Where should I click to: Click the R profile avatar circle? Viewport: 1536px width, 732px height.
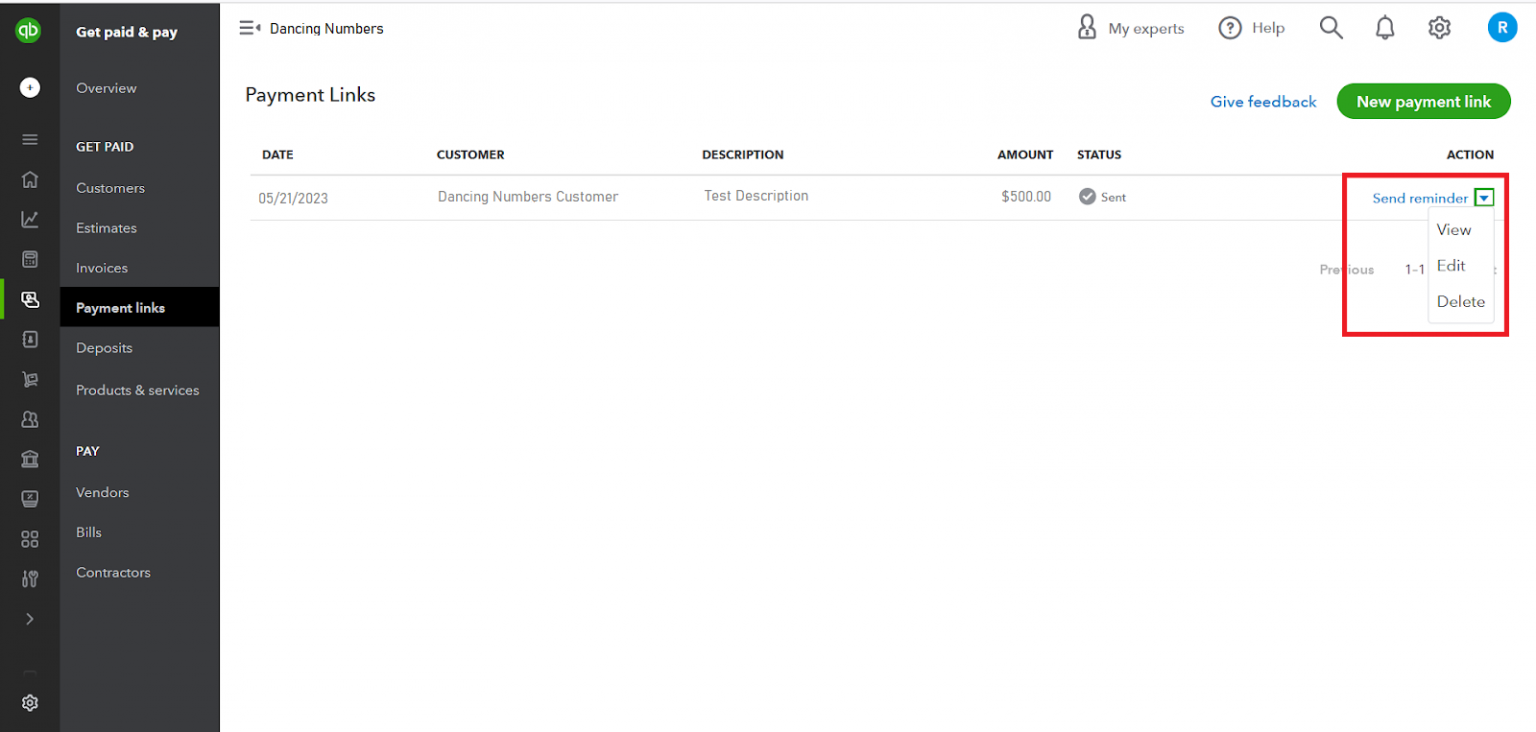point(1502,27)
